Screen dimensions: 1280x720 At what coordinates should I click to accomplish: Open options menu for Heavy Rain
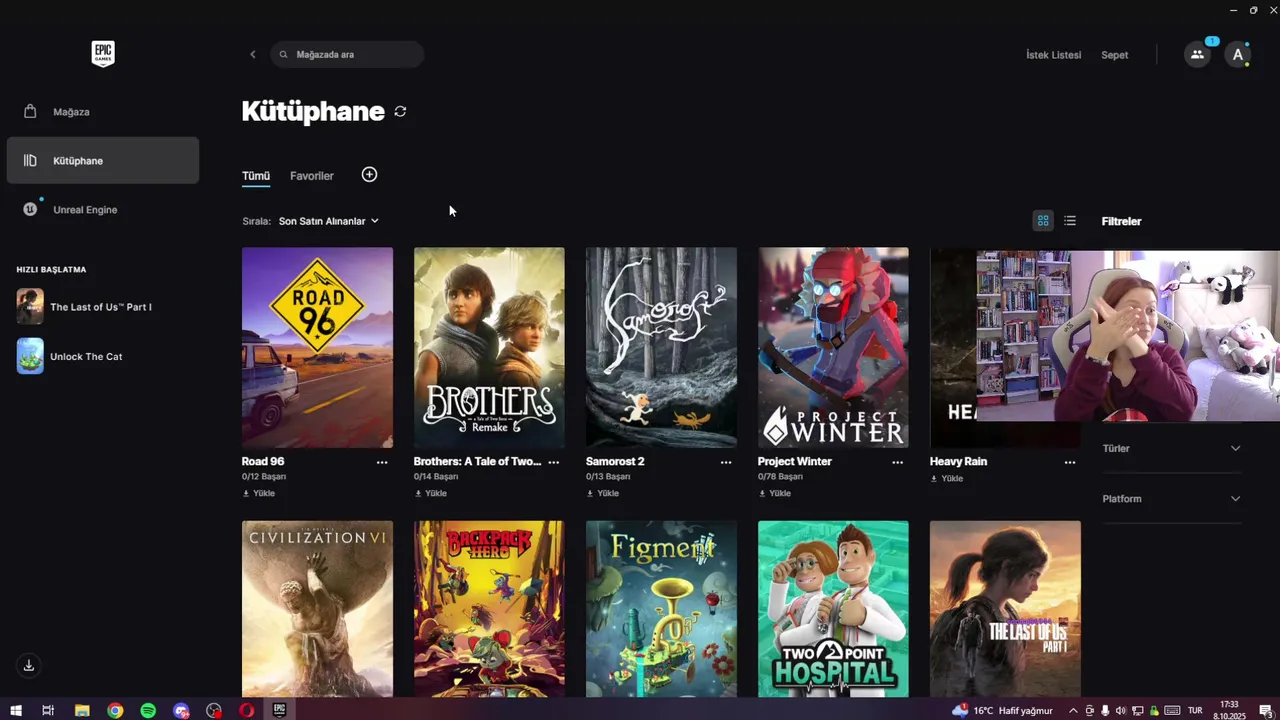[x=1070, y=462]
